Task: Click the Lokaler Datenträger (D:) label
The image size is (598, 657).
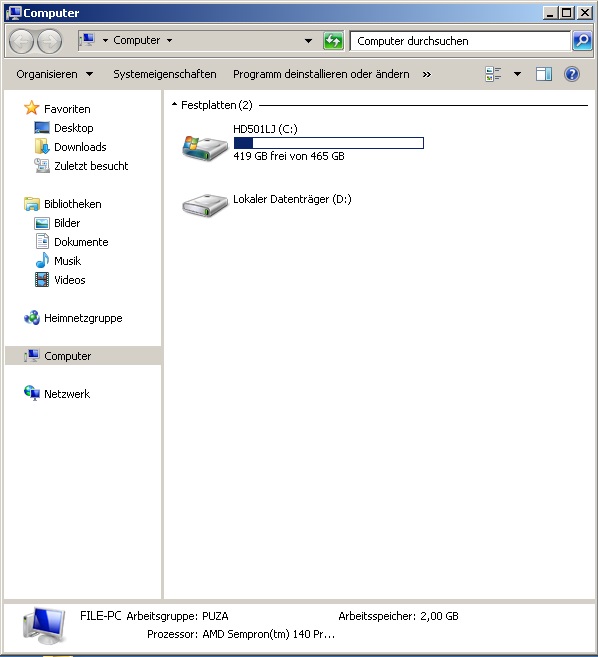Action: pyautogui.click(x=292, y=199)
